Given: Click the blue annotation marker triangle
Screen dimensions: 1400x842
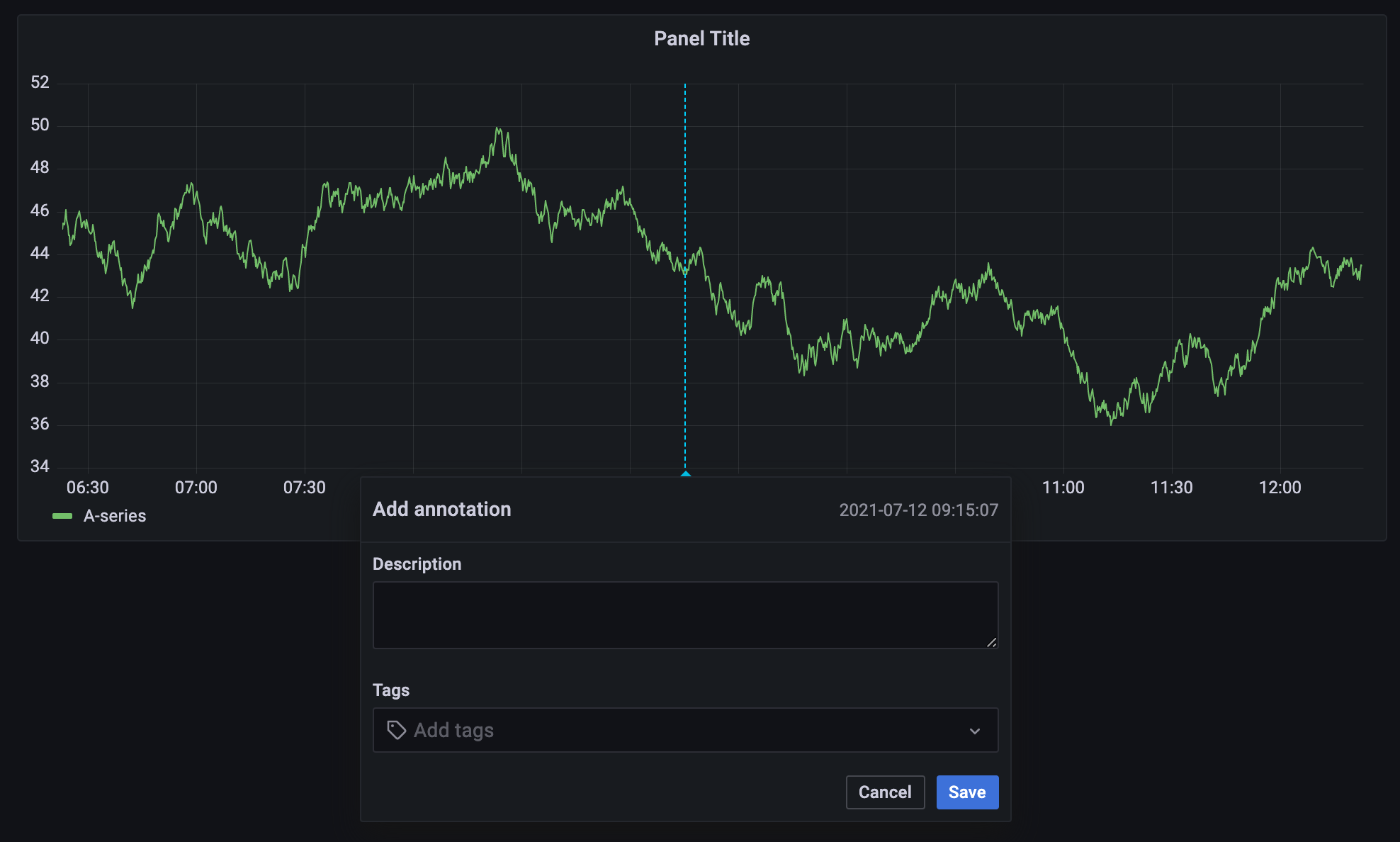Looking at the screenshot, I should click(x=685, y=473).
